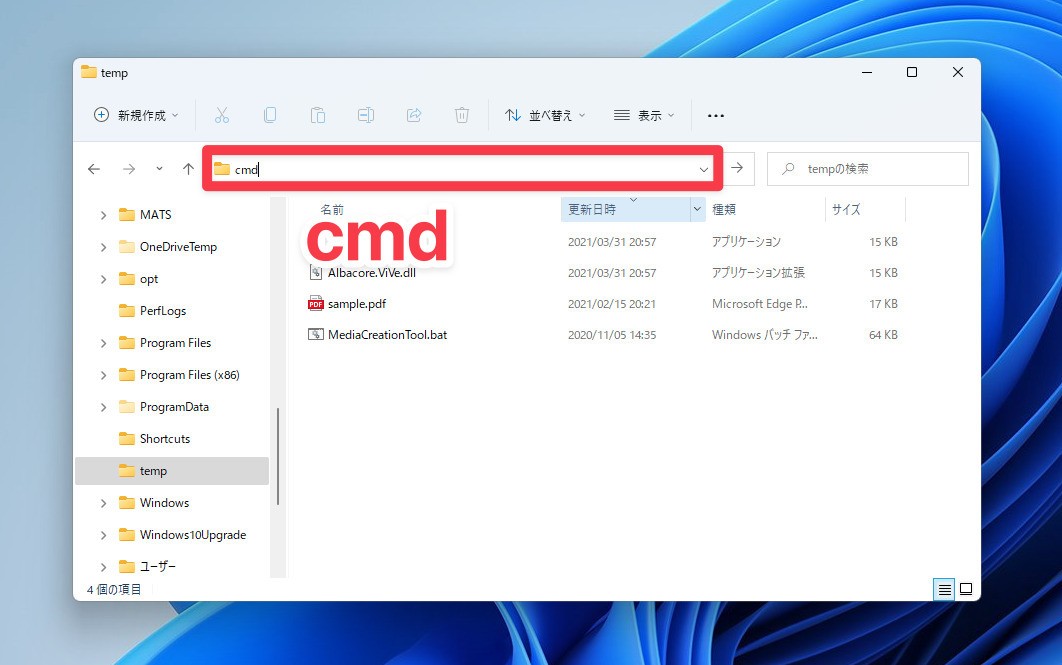Click the magnifier icon in search box
1062x665 pixels.
point(788,169)
